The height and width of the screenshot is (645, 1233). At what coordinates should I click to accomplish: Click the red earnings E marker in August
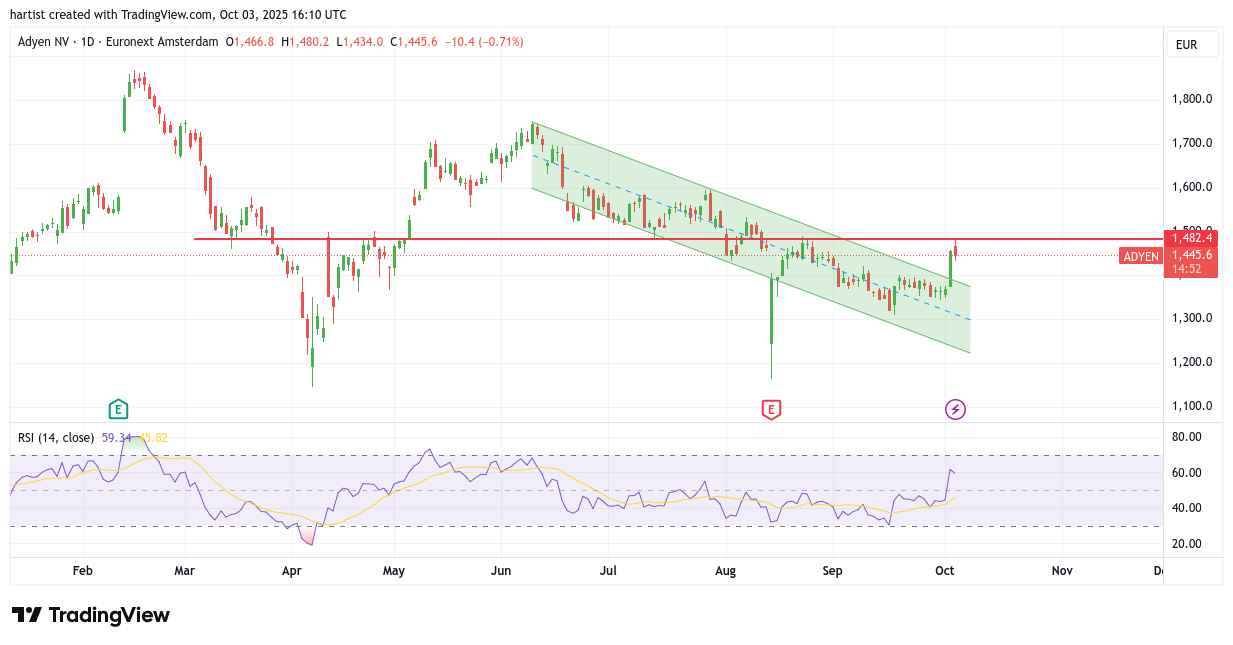pos(771,408)
